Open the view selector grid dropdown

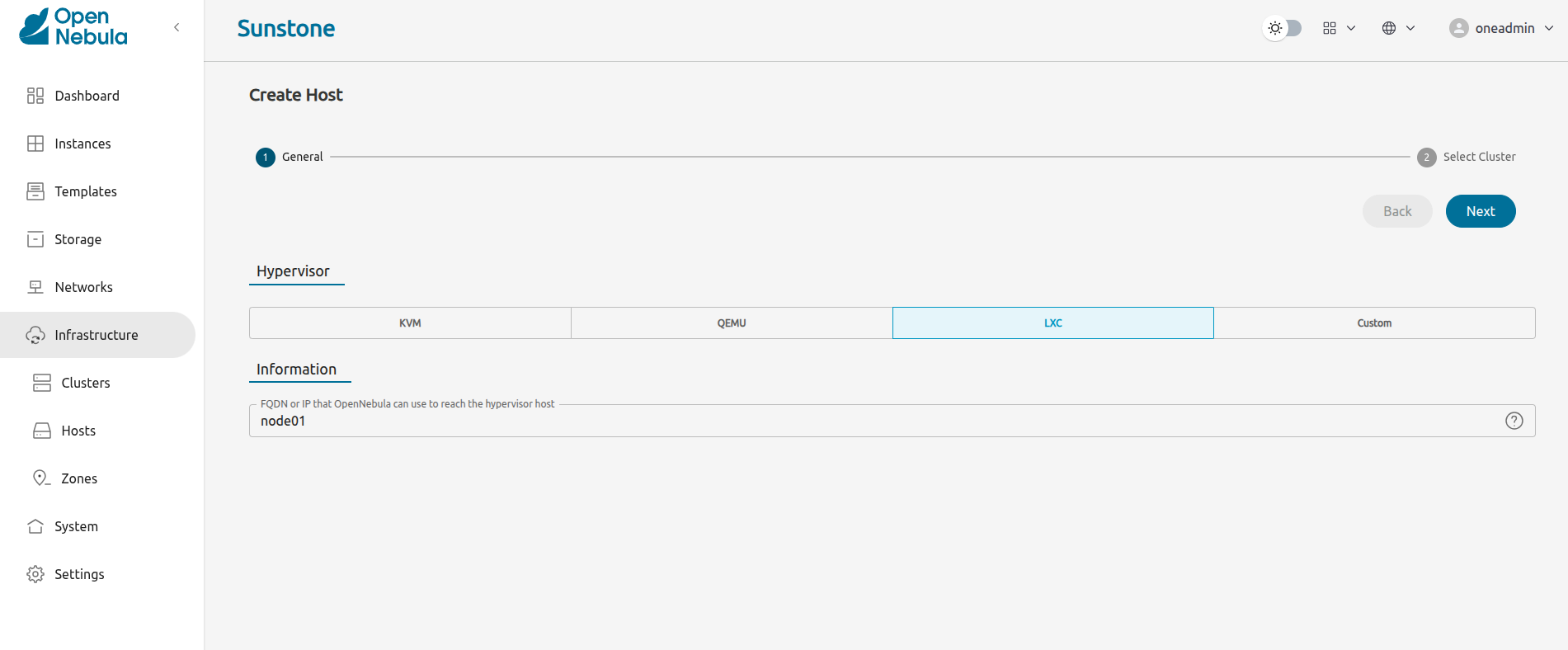(x=1339, y=28)
